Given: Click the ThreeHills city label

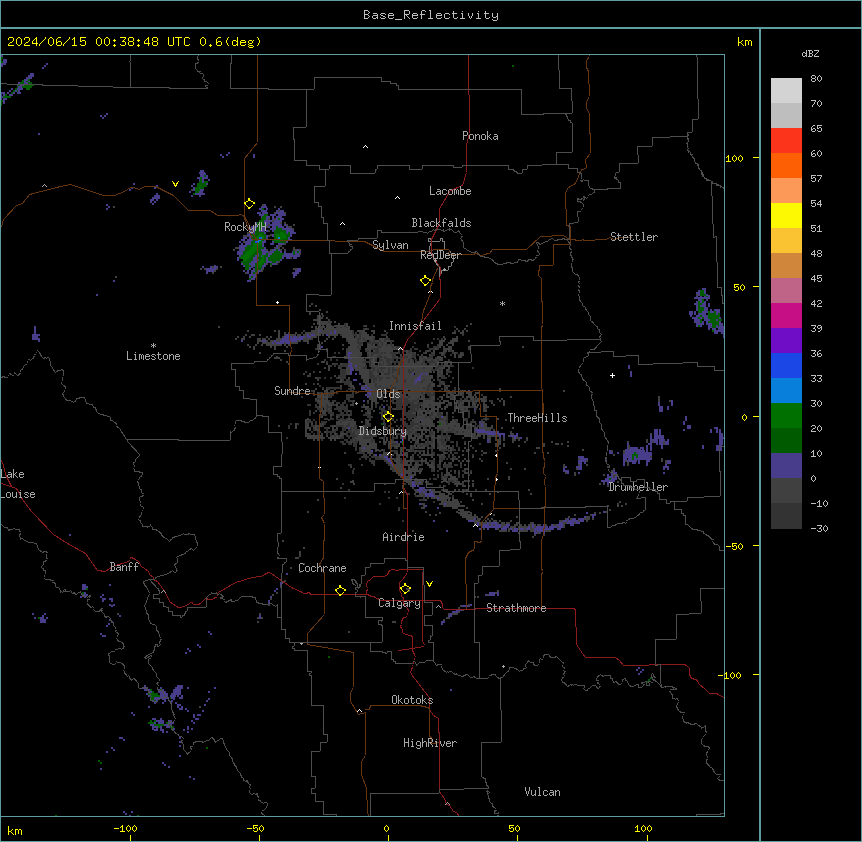Looking at the screenshot, I should (537, 418).
